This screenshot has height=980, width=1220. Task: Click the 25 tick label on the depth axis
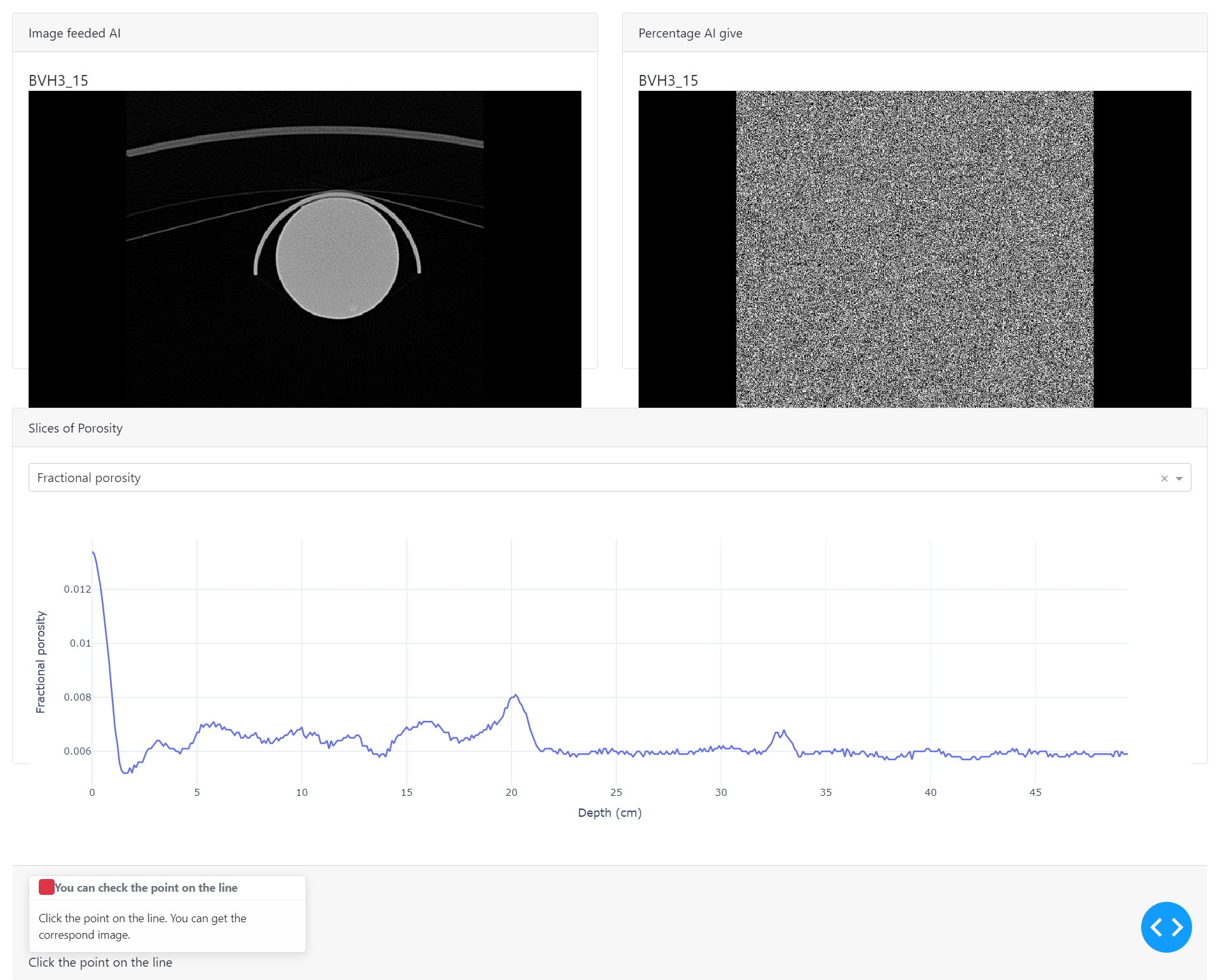click(616, 792)
